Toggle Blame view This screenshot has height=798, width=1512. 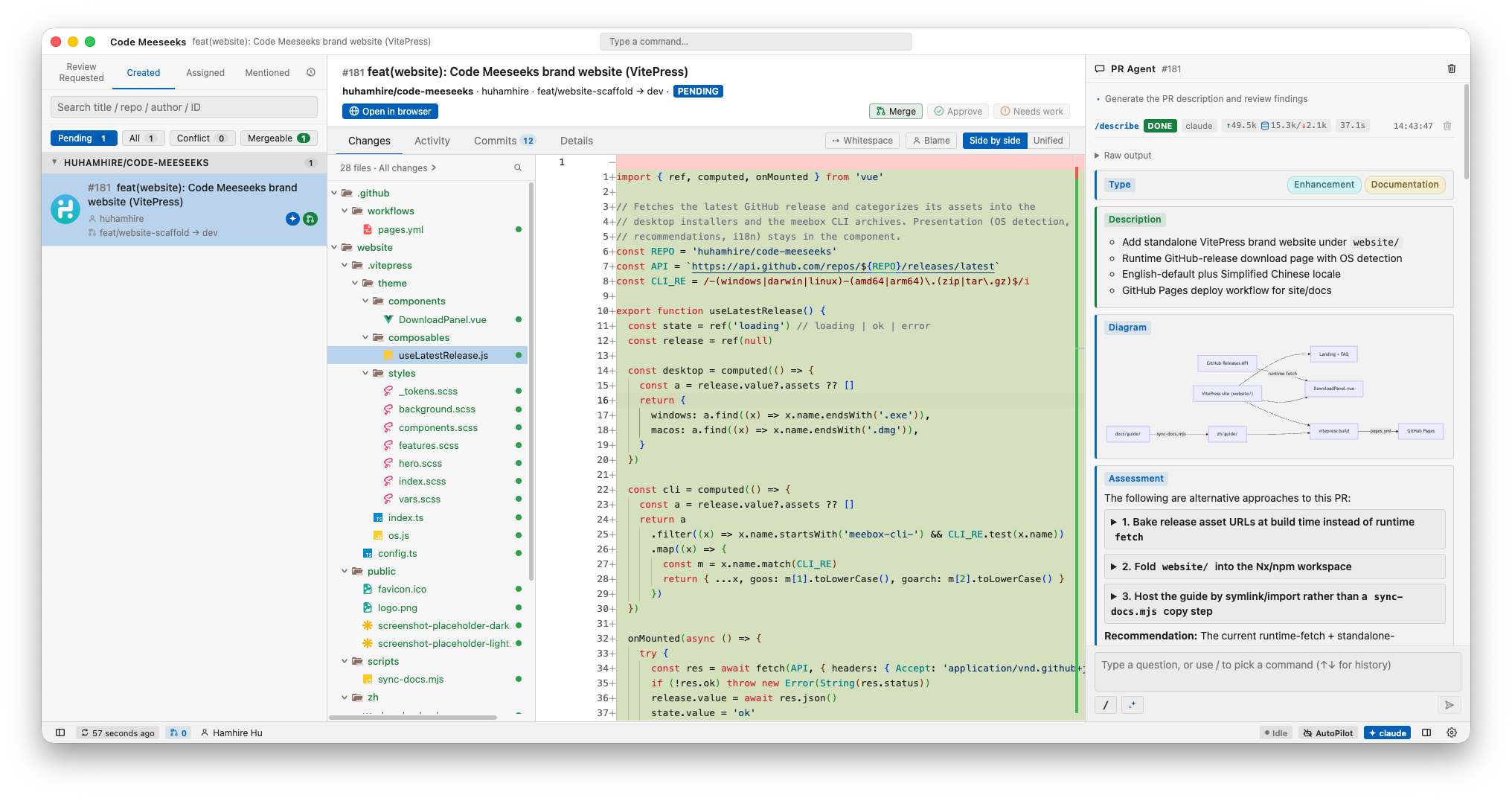(931, 140)
